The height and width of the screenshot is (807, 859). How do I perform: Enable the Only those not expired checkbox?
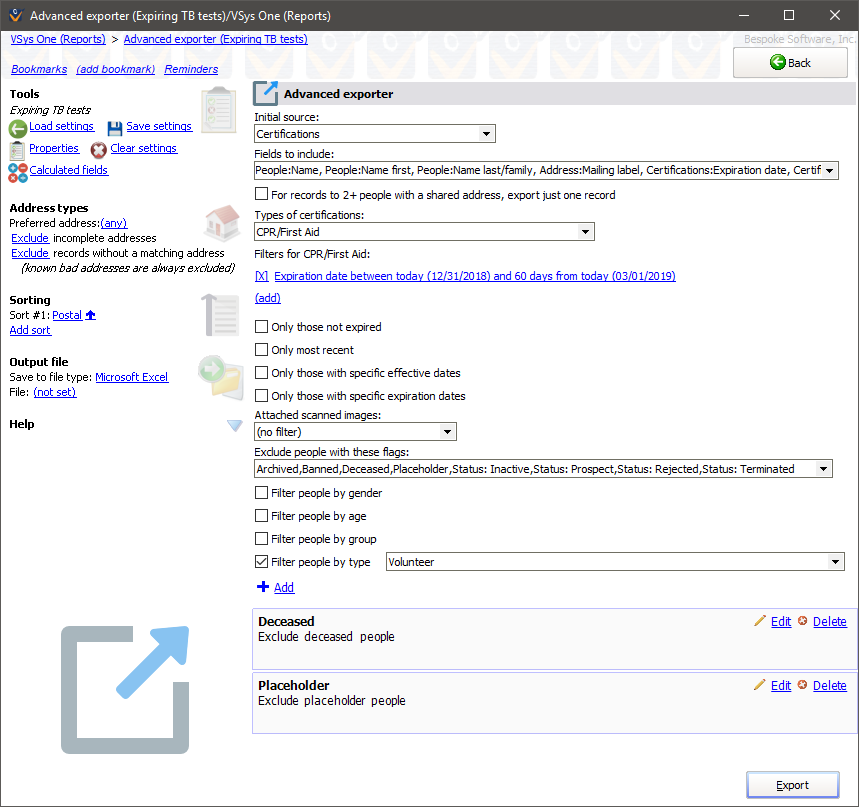click(261, 326)
